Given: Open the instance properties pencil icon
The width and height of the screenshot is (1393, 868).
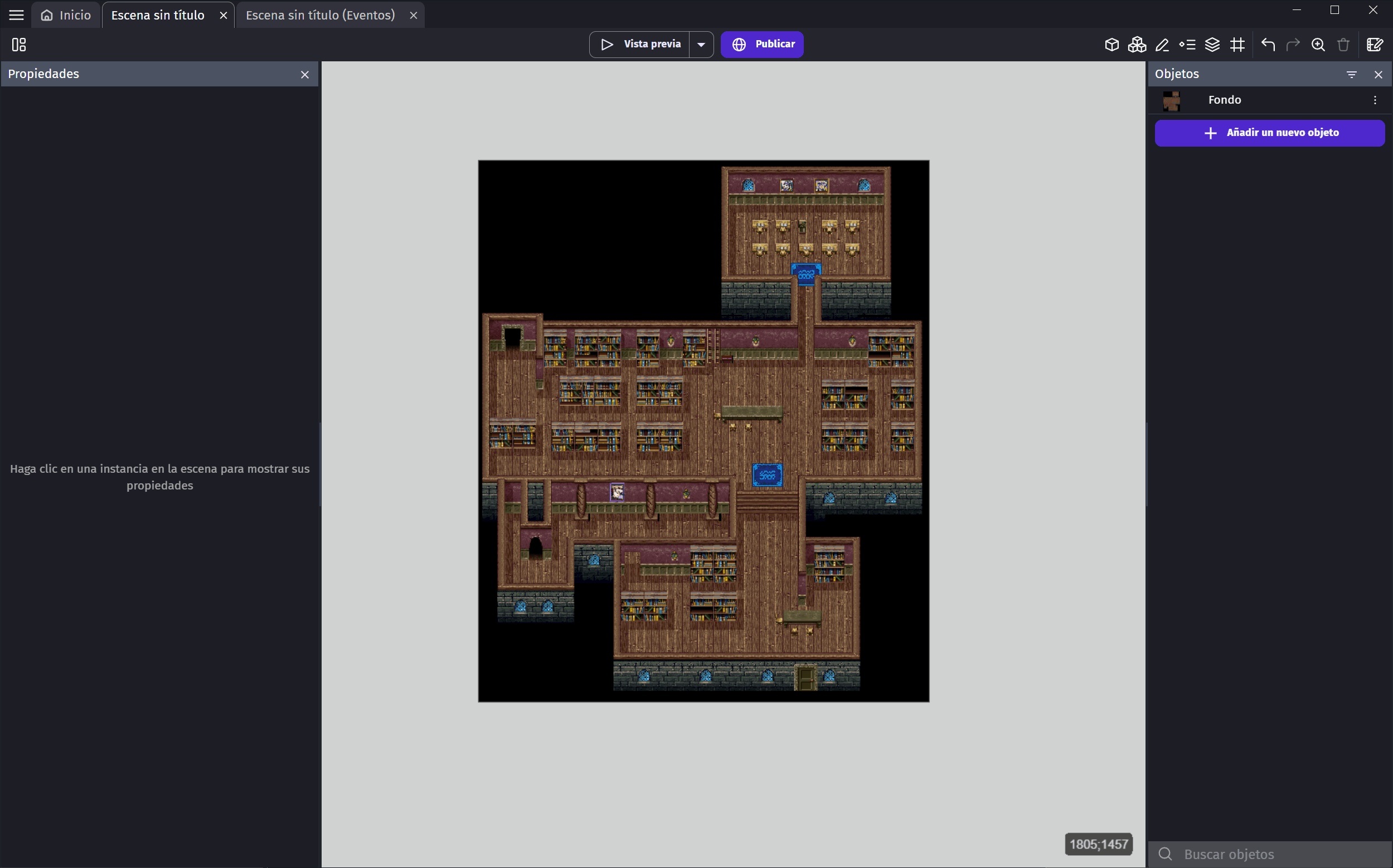Looking at the screenshot, I should coord(1162,44).
